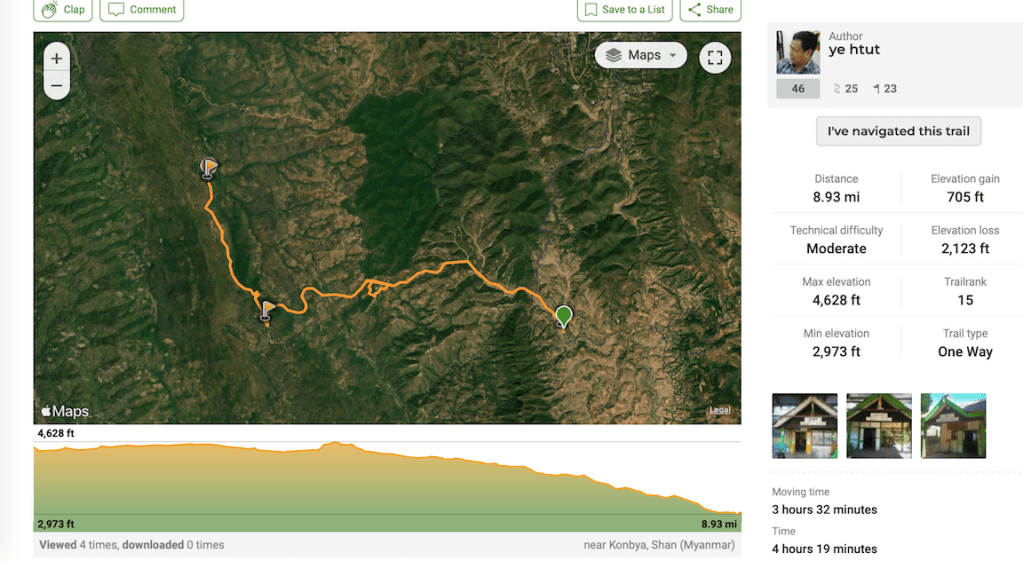The width and height of the screenshot is (1023, 561).
Task: Add a Comment on this trail
Action: click(x=142, y=10)
